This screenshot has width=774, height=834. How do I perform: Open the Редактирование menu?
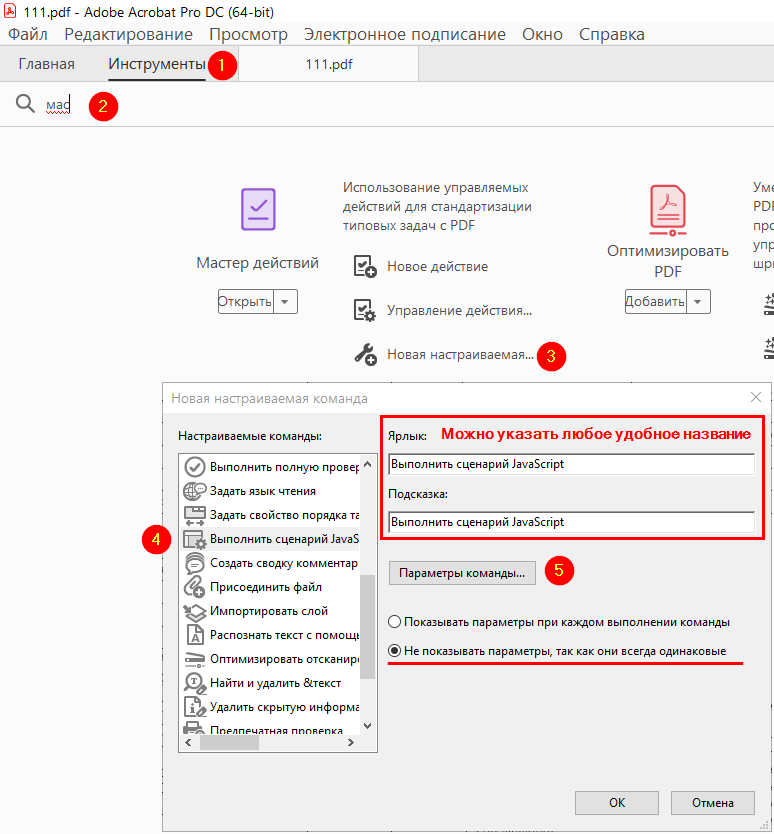tap(128, 34)
